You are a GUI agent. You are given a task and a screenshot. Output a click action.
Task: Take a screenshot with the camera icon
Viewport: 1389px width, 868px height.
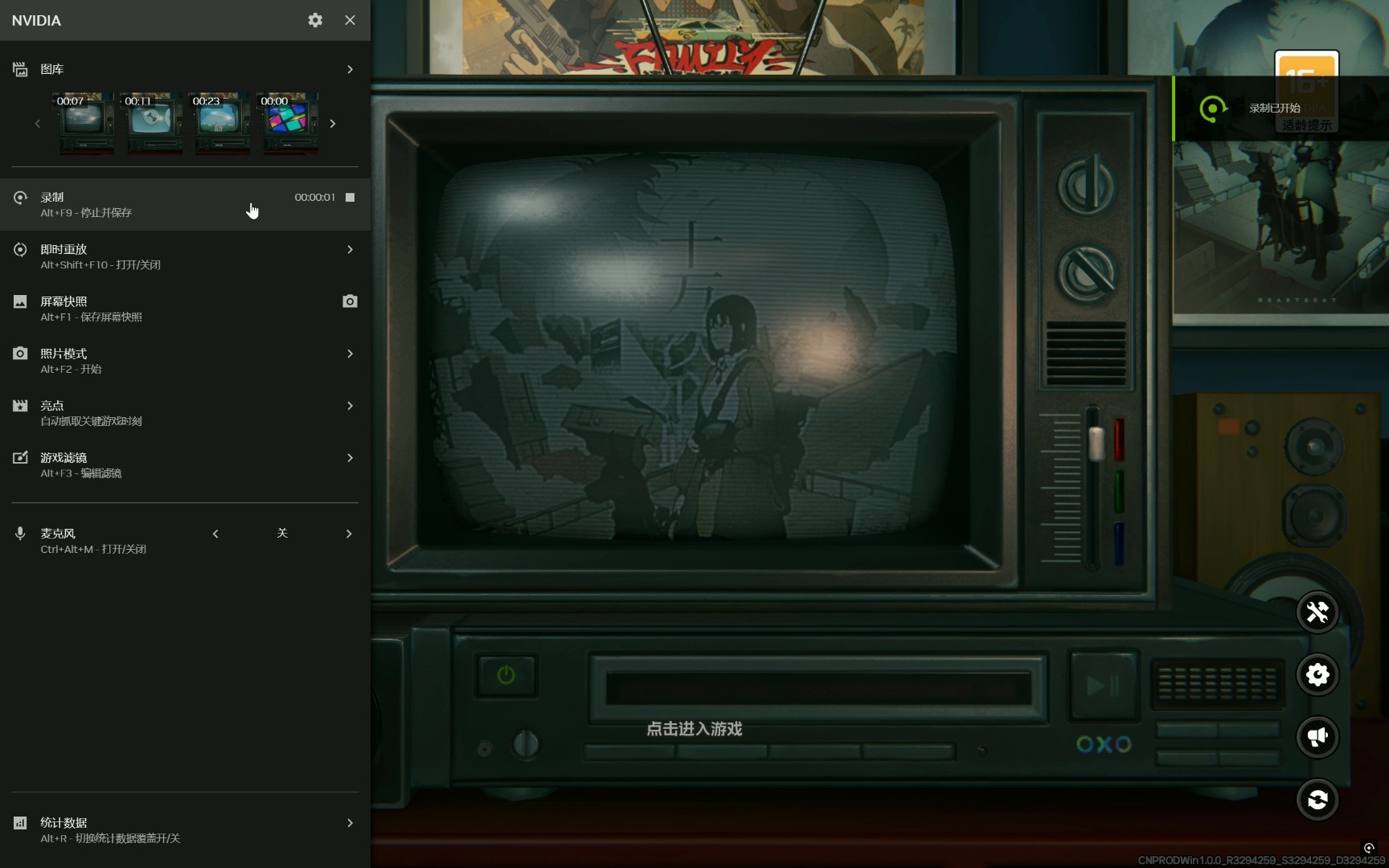[x=350, y=301]
